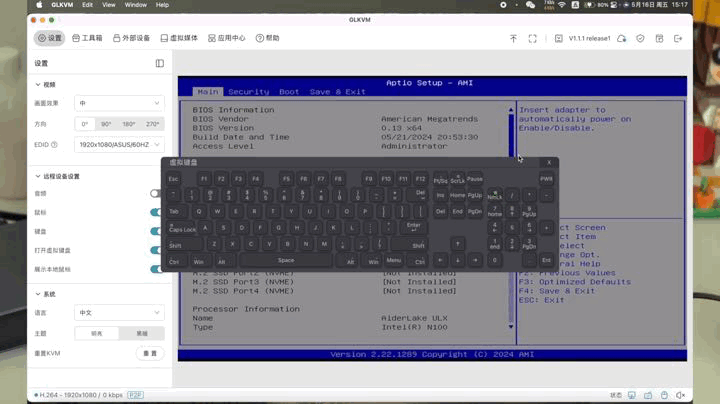Open the 应用中心 app center tab

click(x=227, y=38)
